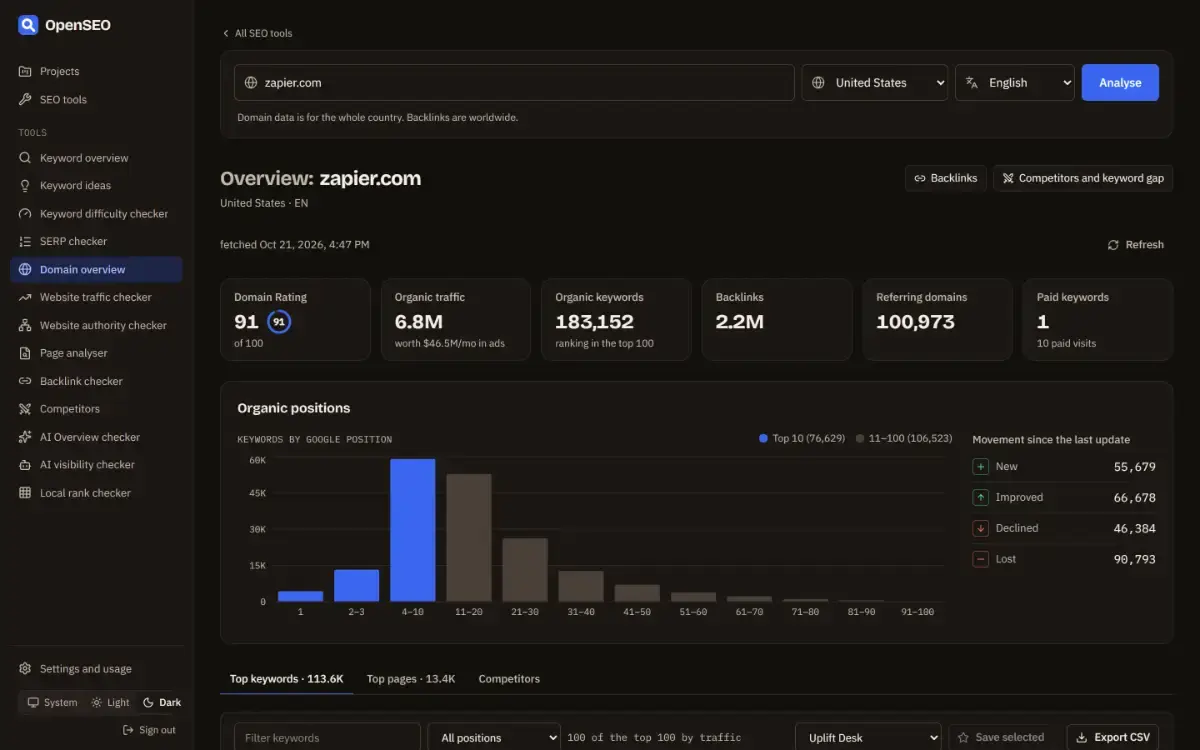This screenshot has width=1200, height=750.
Task: Go back to All SEO tools
Action: [257, 33]
